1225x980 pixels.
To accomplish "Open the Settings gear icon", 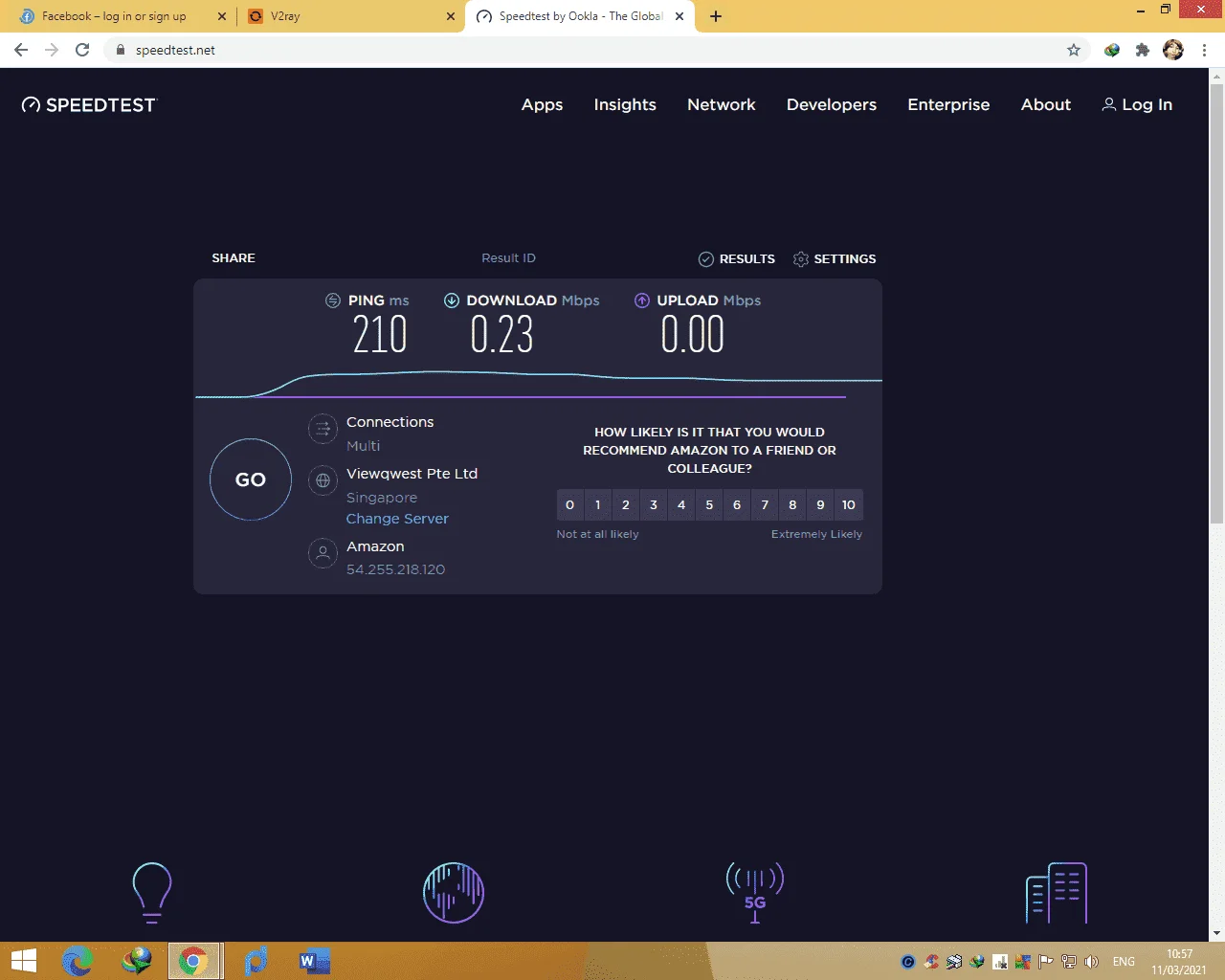I will 801,259.
